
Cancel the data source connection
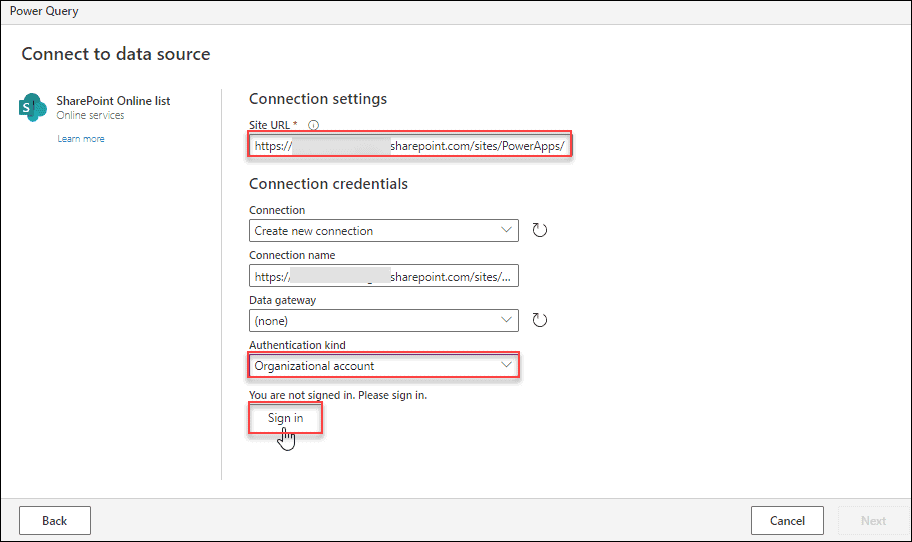click(x=787, y=520)
